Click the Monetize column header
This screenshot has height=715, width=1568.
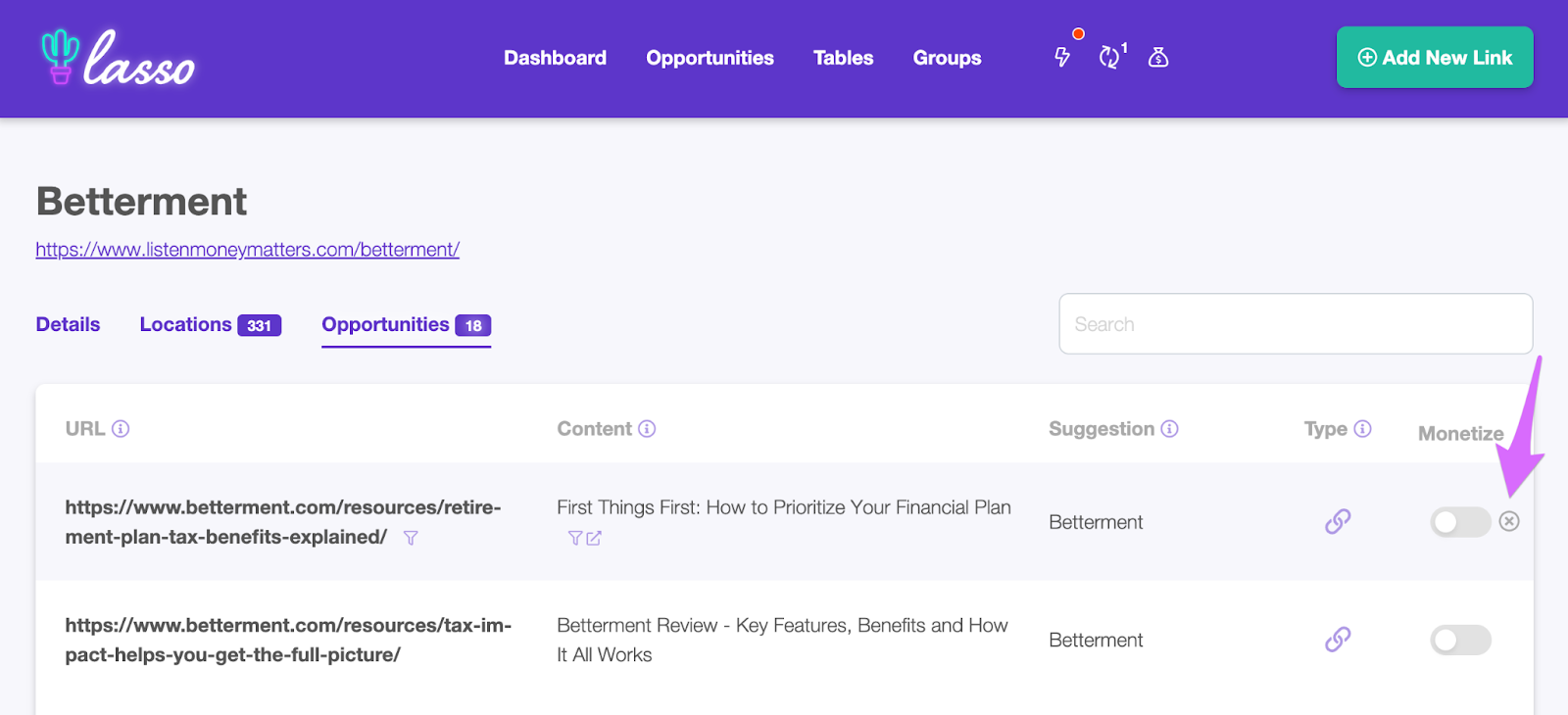tap(1460, 434)
